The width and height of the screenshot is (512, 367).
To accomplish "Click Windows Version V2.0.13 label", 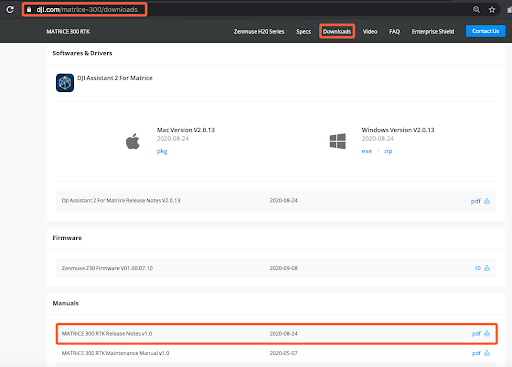I will coord(398,130).
